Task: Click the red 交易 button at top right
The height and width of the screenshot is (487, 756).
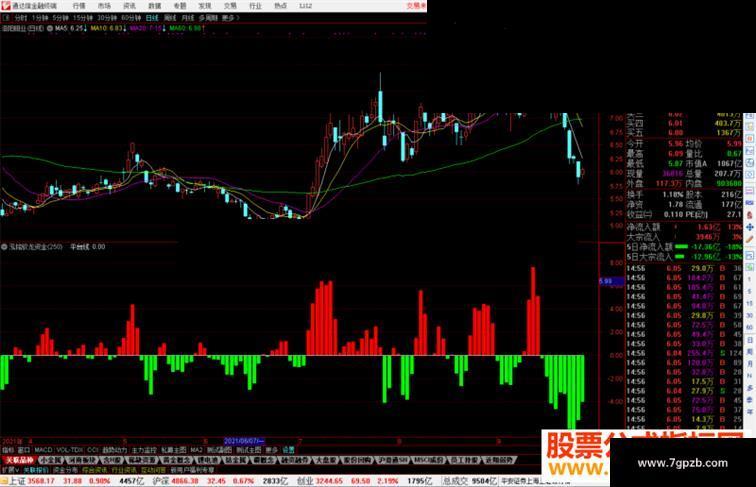Action: (x=416, y=6)
